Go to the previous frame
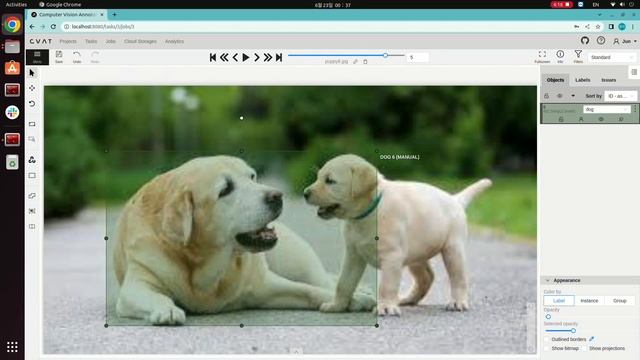 point(235,58)
